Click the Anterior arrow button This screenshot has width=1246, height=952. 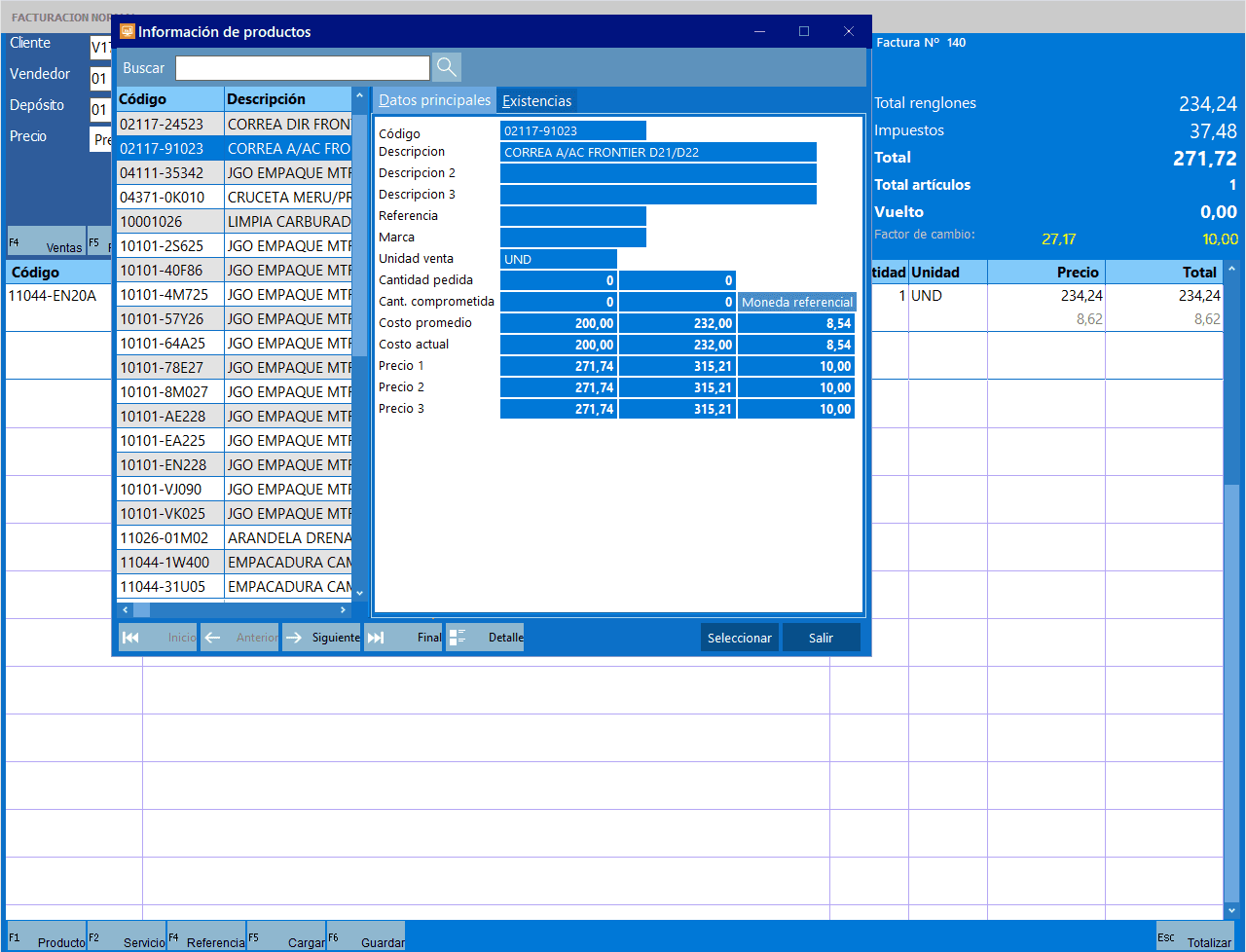pyautogui.click(x=239, y=638)
